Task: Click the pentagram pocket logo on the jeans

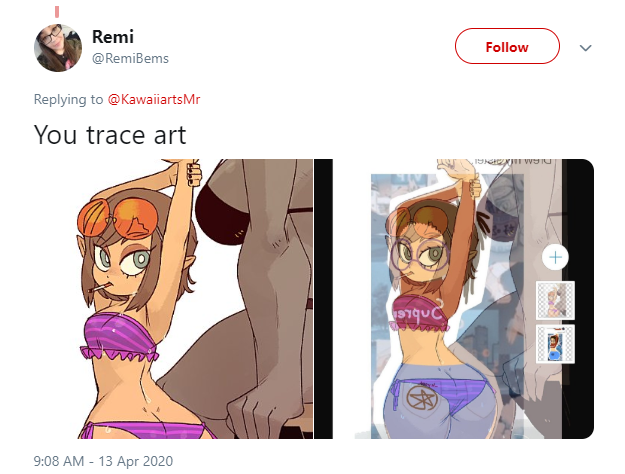Action: 422,399
